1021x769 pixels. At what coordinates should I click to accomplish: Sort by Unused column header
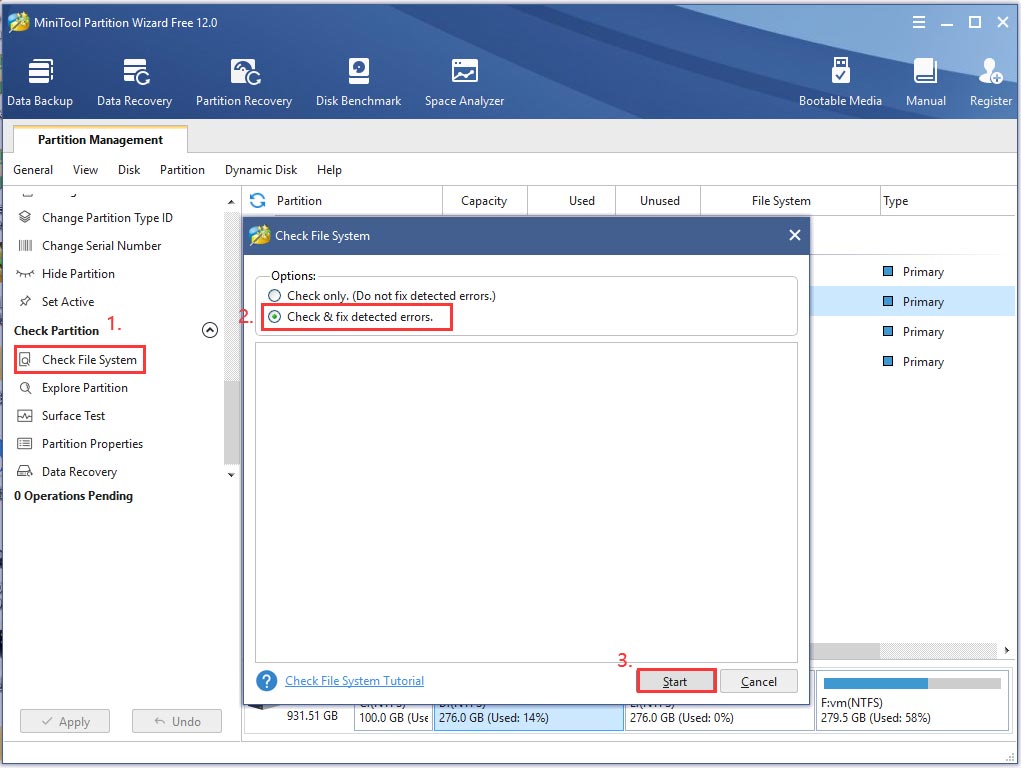click(658, 201)
